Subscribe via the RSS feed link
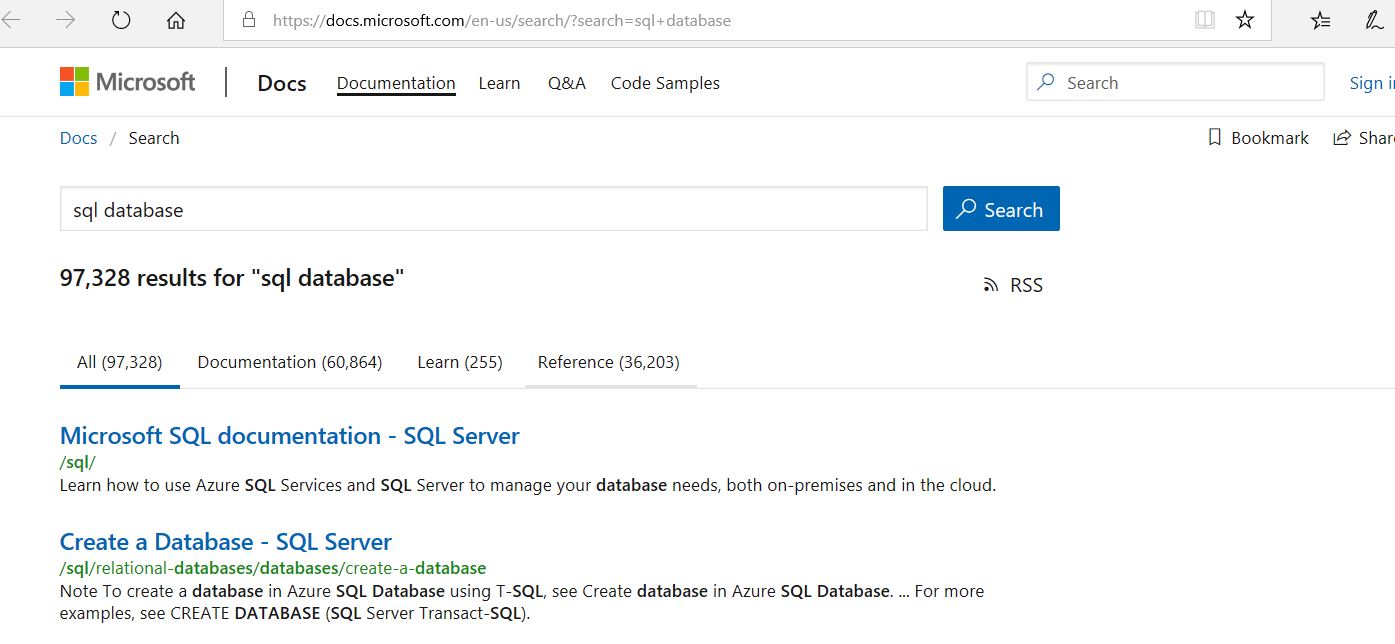The width and height of the screenshot is (1395, 644). [x=1013, y=285]
